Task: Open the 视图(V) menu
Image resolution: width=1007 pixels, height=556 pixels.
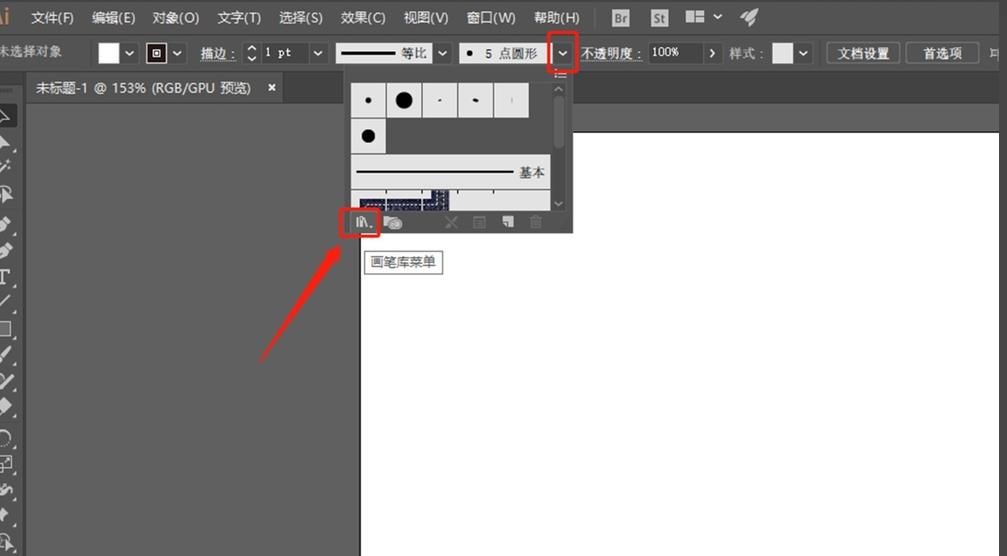Action: 426,18
